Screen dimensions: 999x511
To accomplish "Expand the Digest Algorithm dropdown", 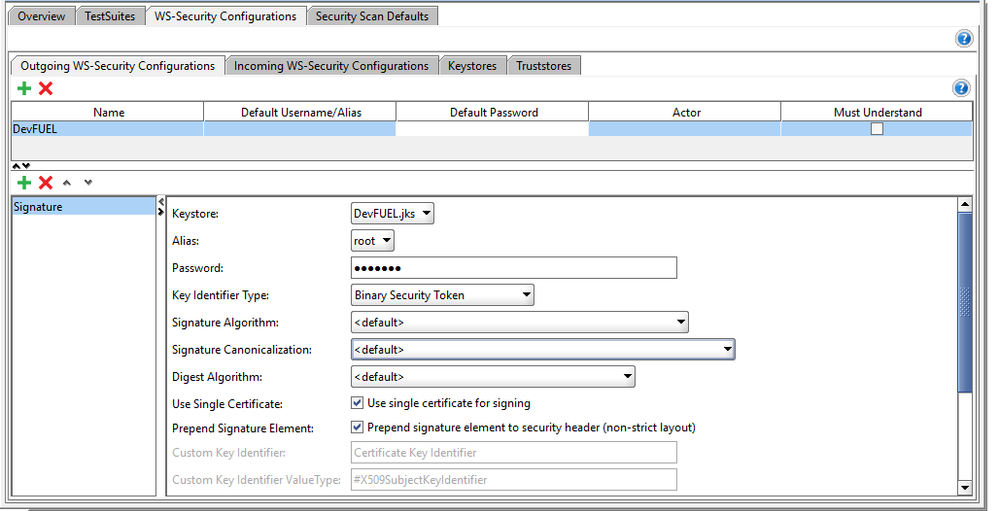I will coord(493,377).
